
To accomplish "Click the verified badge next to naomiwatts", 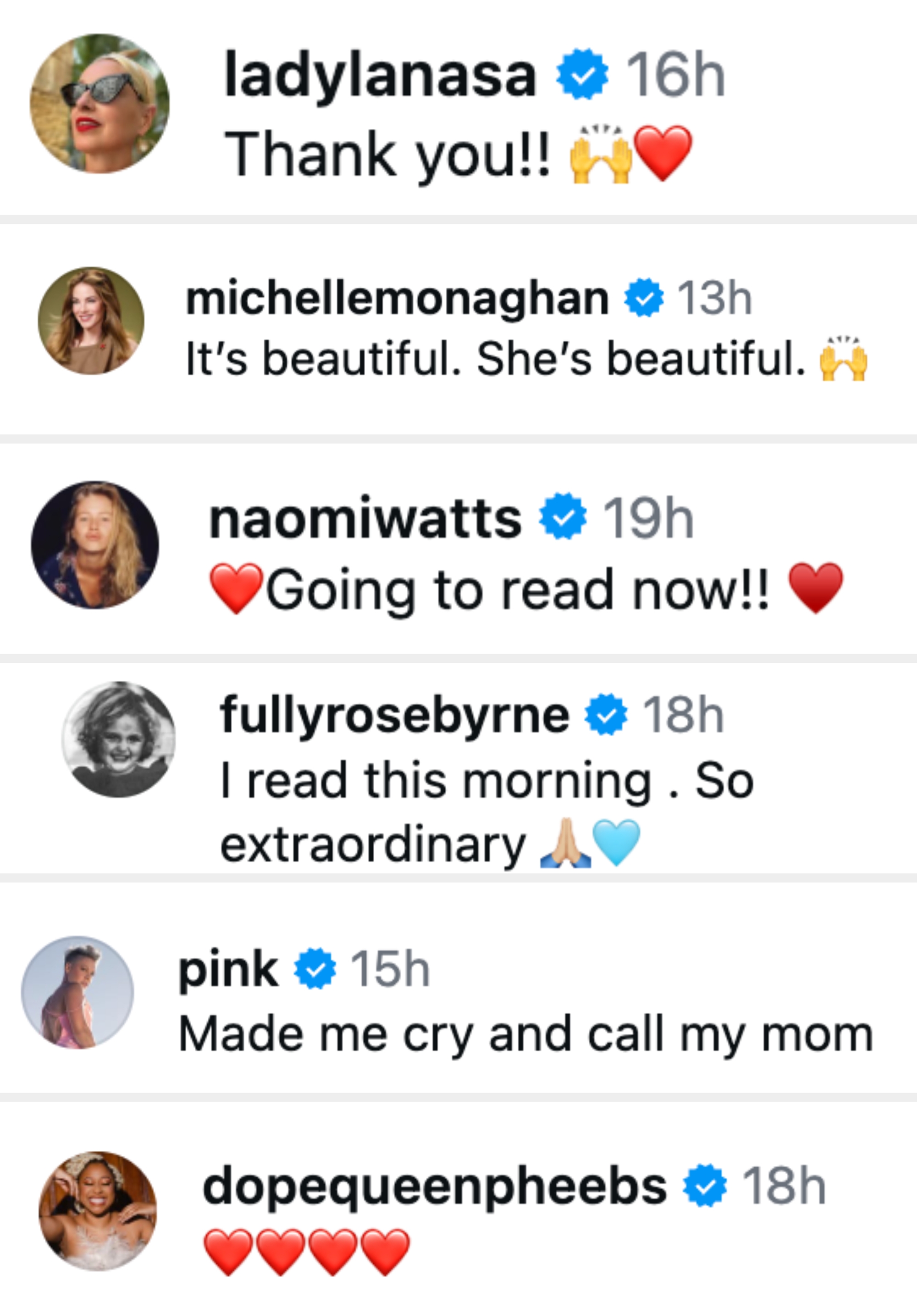I will pyautogui.click(x=563, y=516).
